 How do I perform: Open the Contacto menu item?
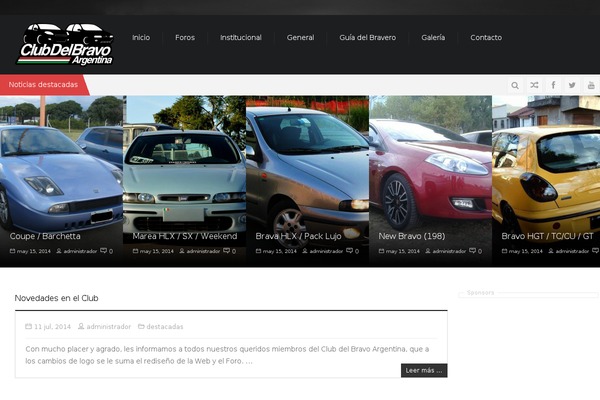(486, 38)
